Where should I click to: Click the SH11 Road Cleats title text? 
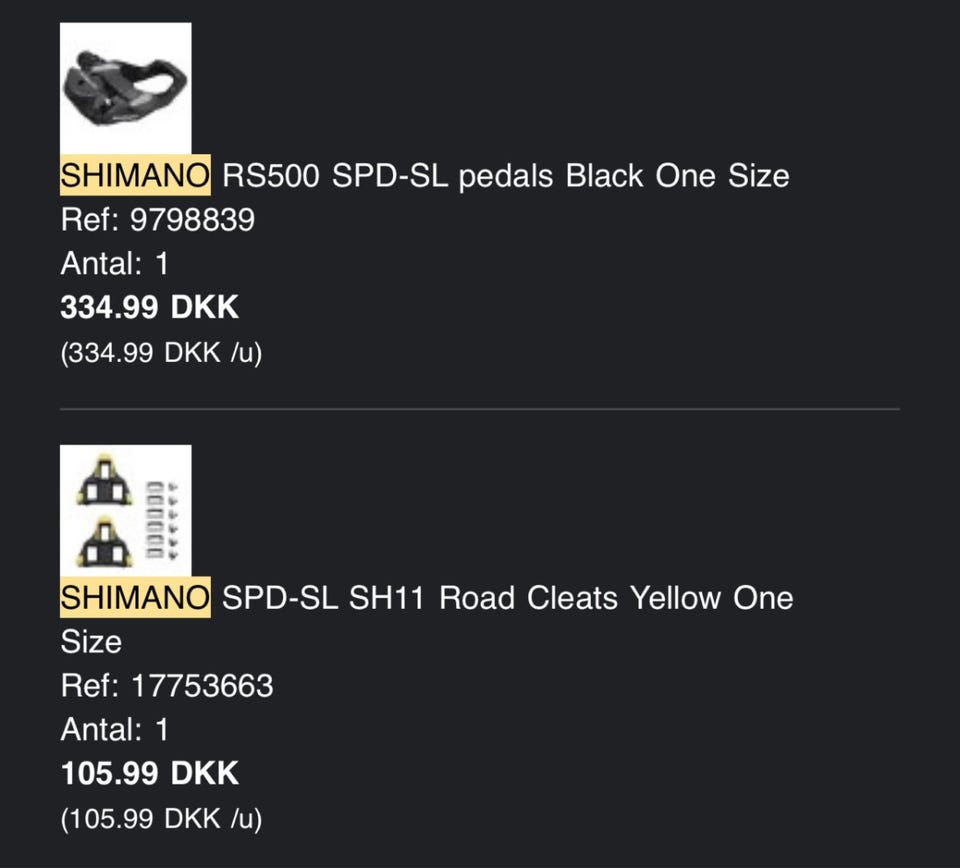(468, 598)
